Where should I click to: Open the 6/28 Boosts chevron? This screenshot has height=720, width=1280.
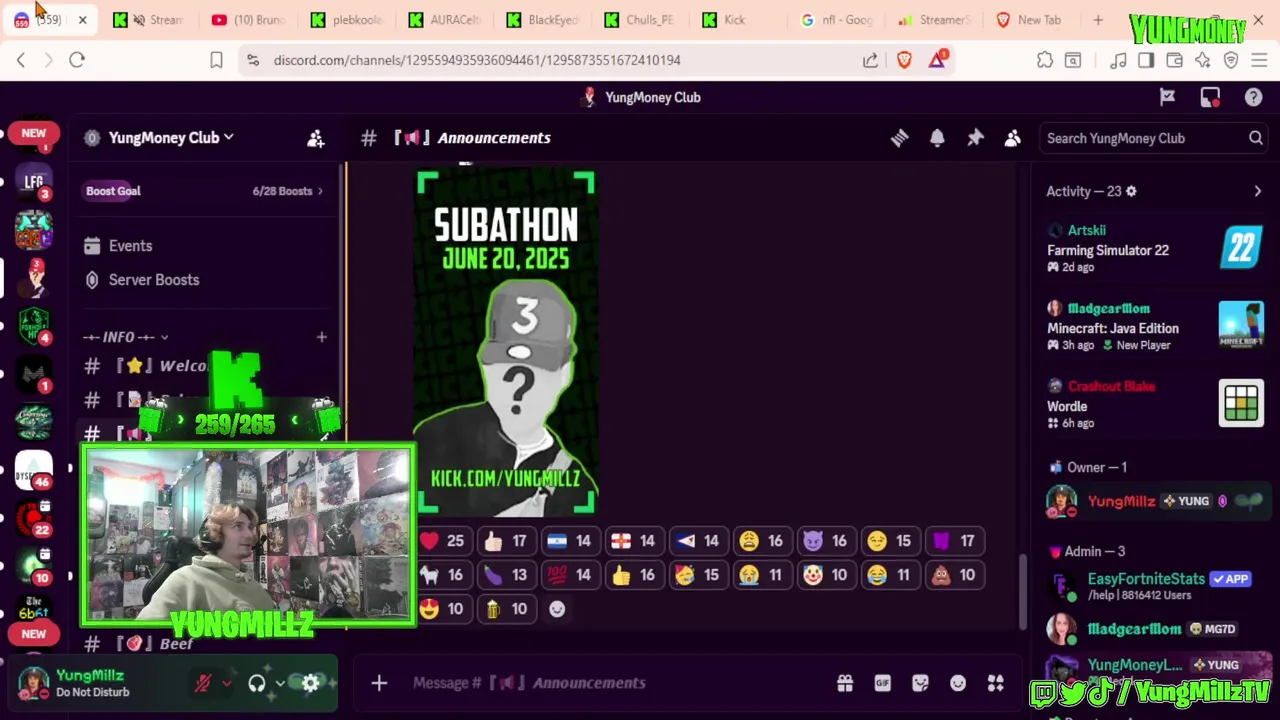click(320, 191)
